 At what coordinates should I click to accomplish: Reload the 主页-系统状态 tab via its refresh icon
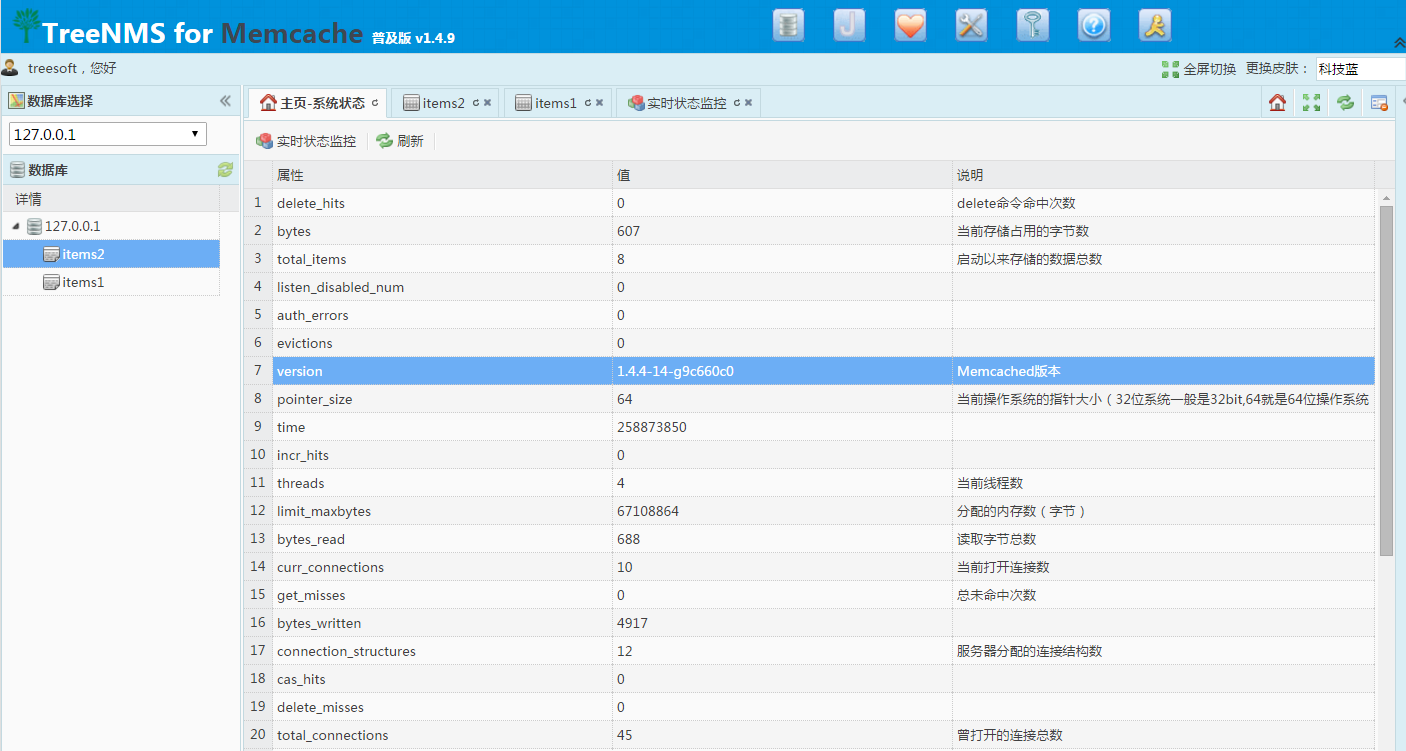375,103
